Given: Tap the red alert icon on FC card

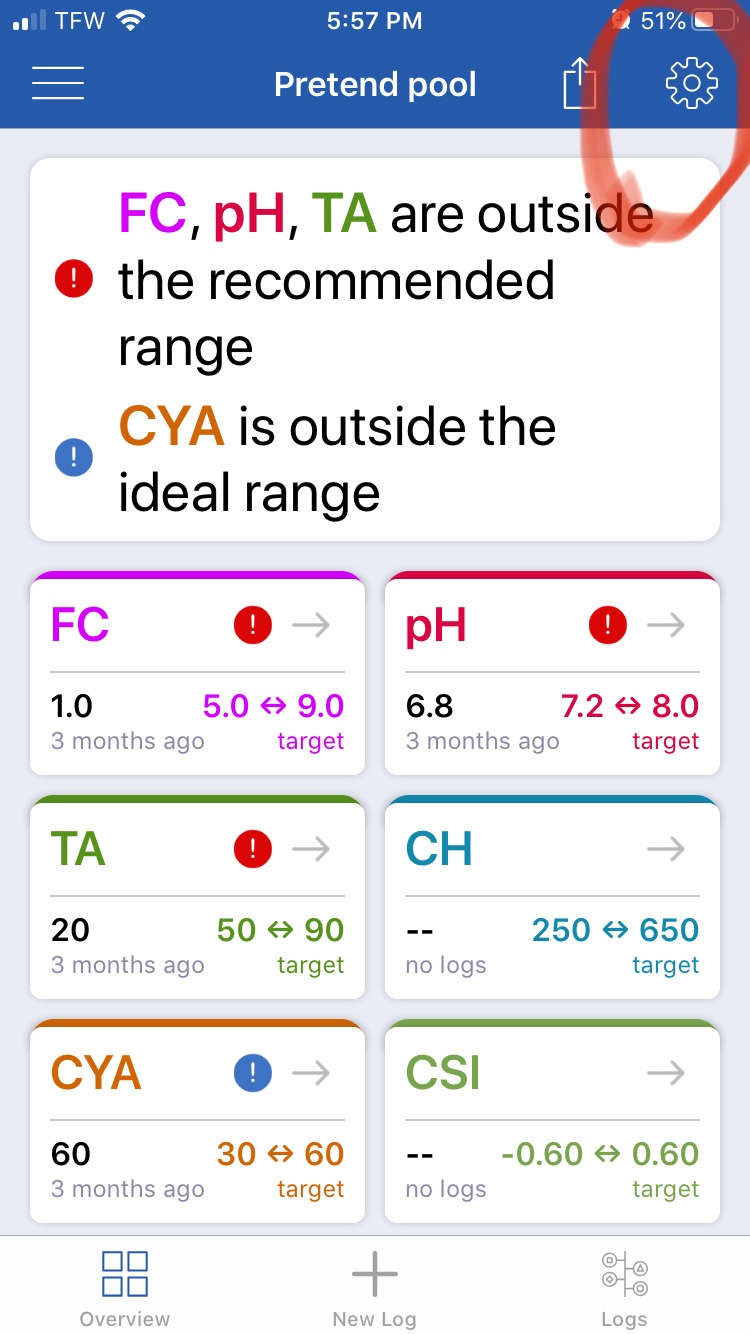Looking at the screenshot, I should coord(253,626).
